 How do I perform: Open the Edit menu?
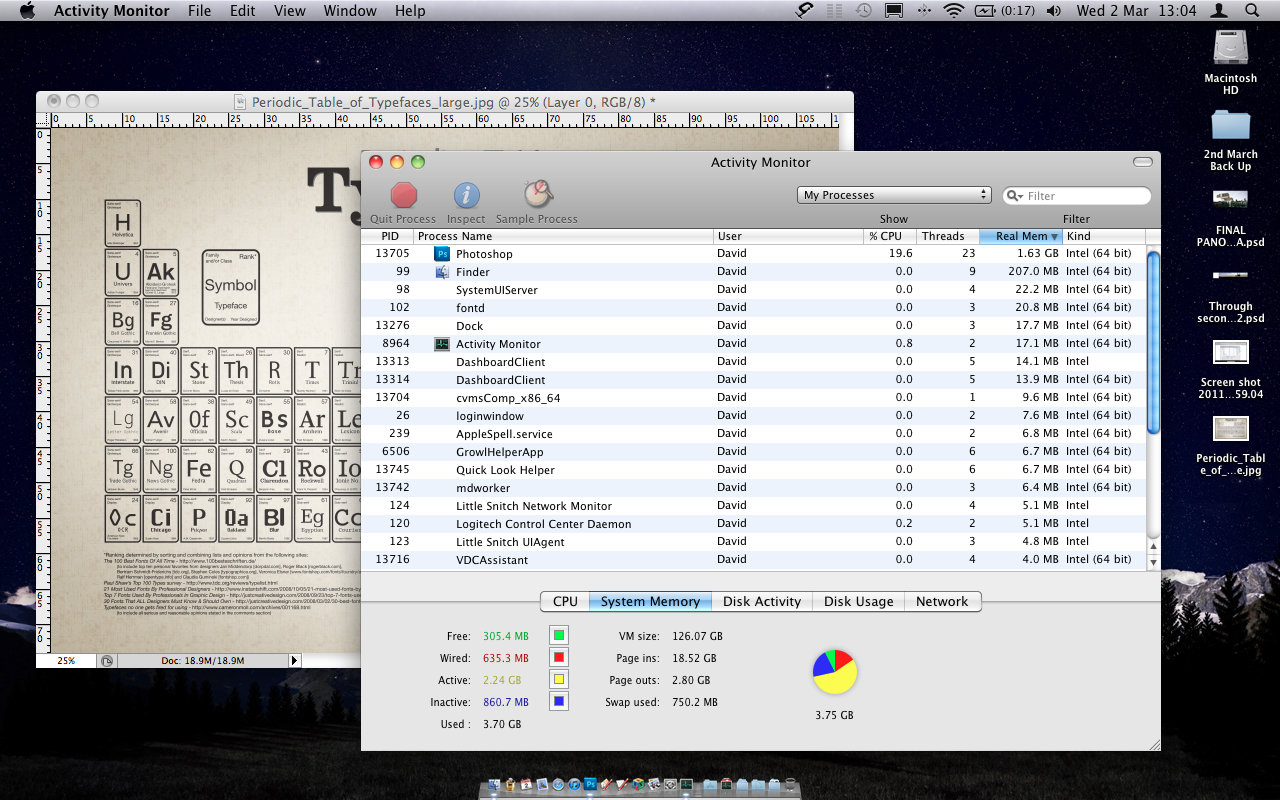tap(242, 11)
